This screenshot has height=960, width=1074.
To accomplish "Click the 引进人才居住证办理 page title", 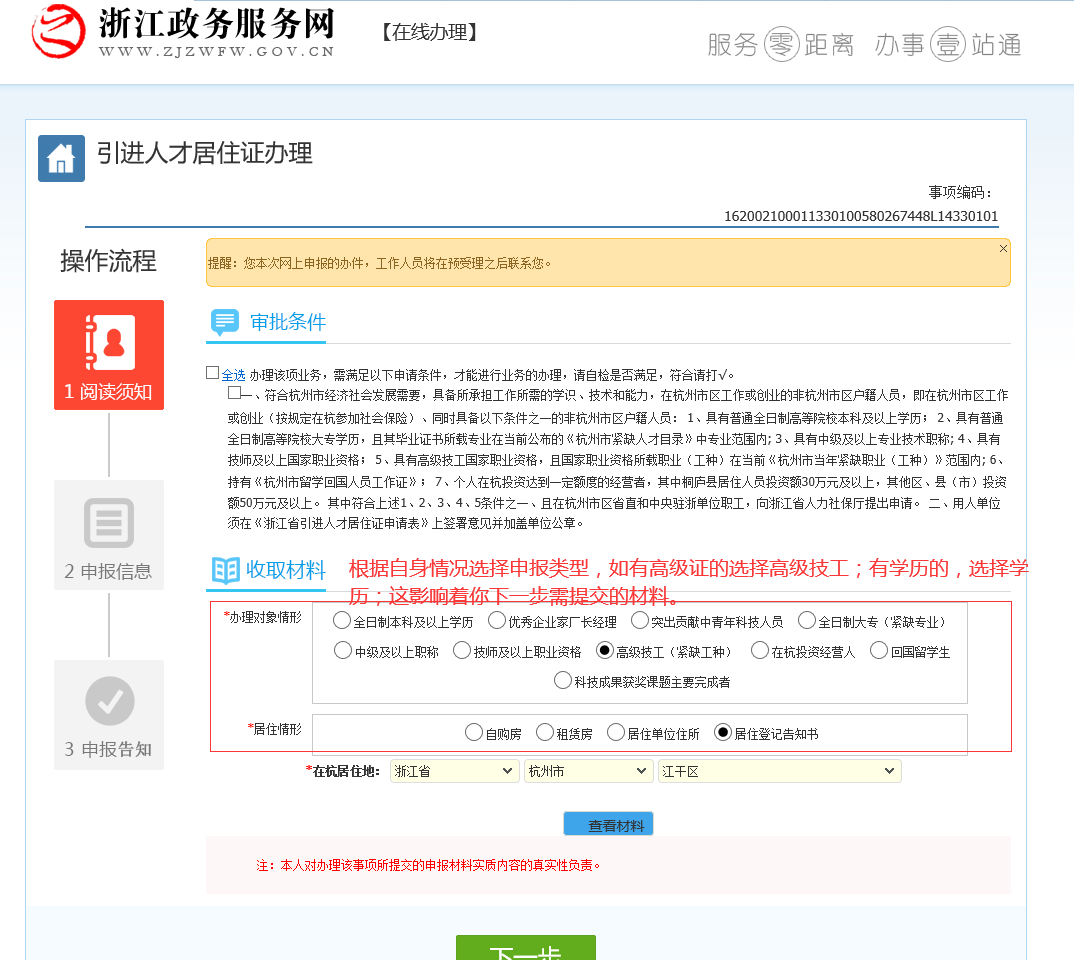I will point(204,153).
